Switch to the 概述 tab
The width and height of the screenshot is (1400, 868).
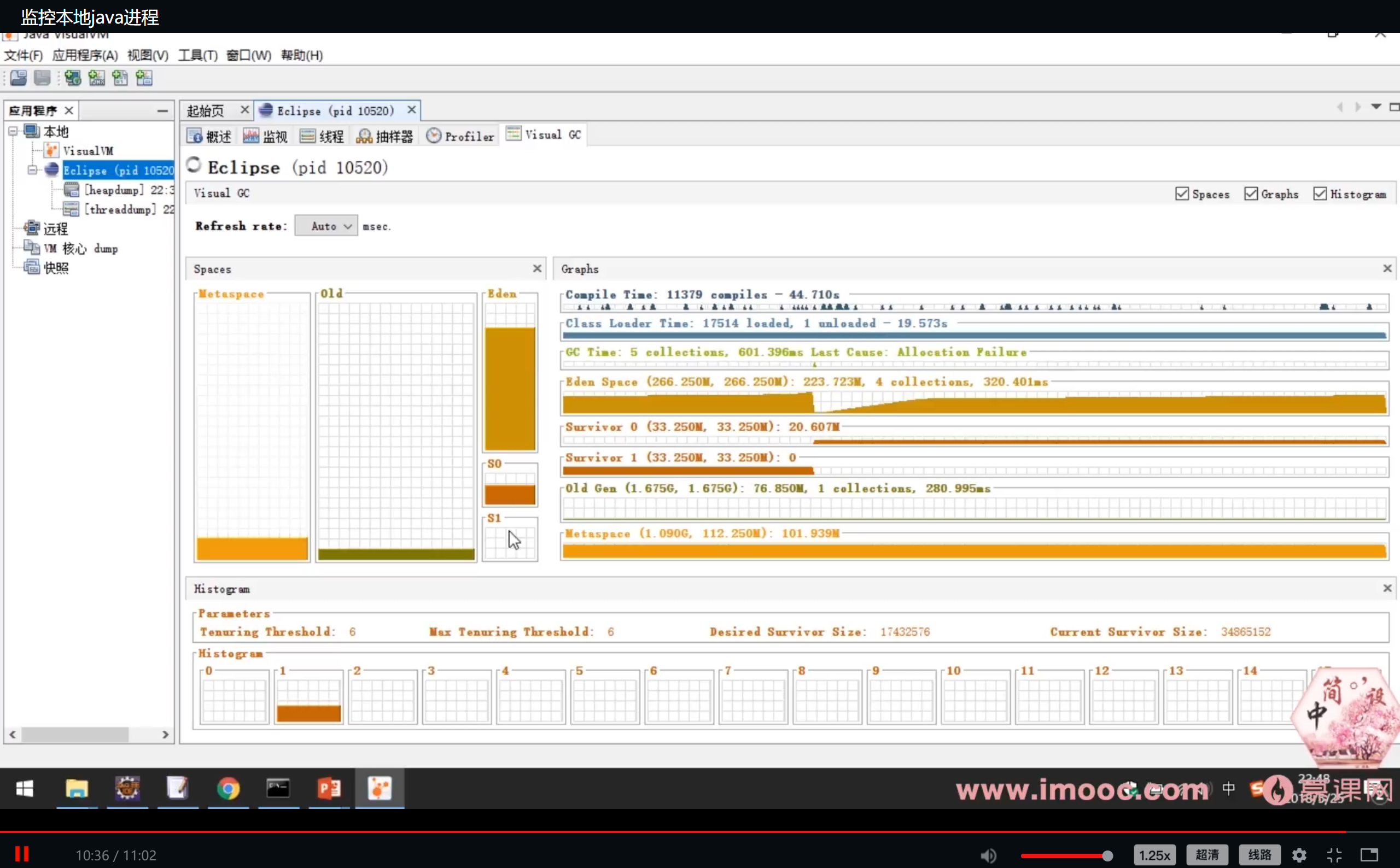pos(209,136)
